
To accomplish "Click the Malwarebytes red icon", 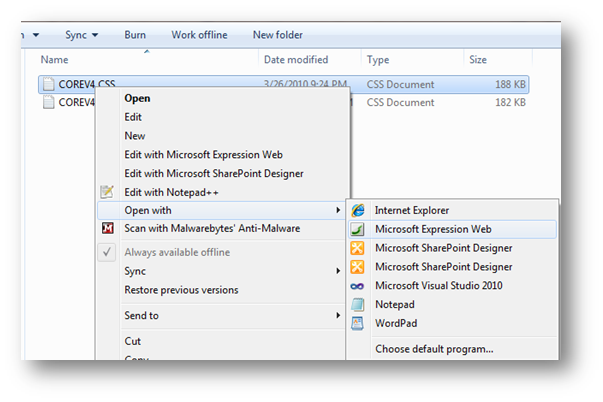I will (x=107, y=228).
